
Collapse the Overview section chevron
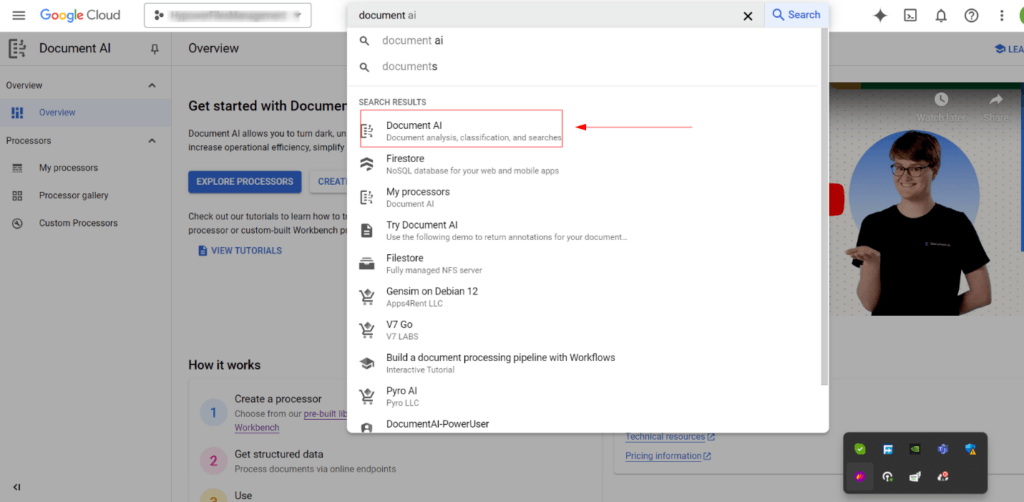(152, 86)
